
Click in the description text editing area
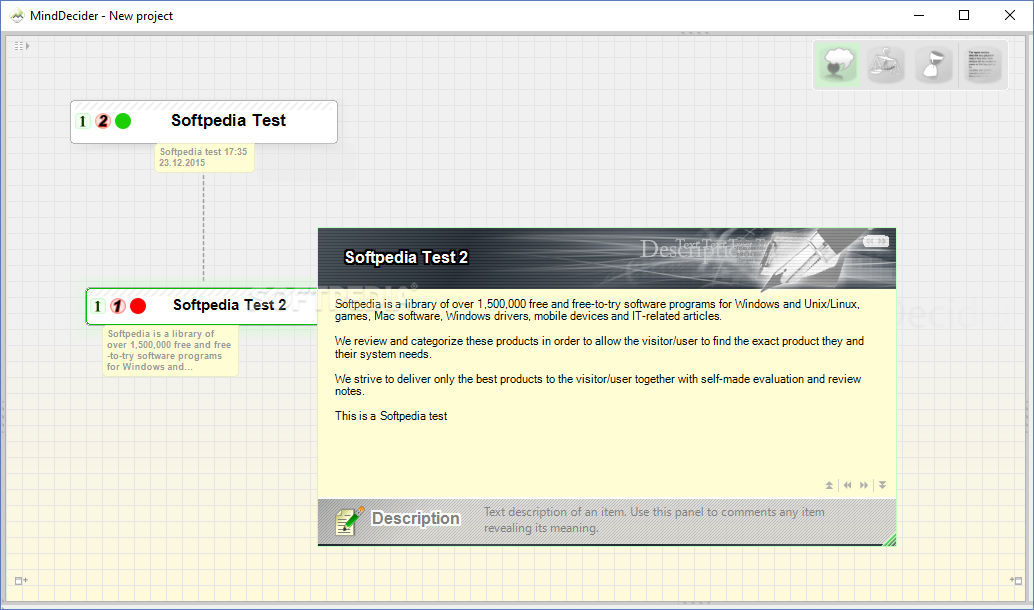coord(607,394)
